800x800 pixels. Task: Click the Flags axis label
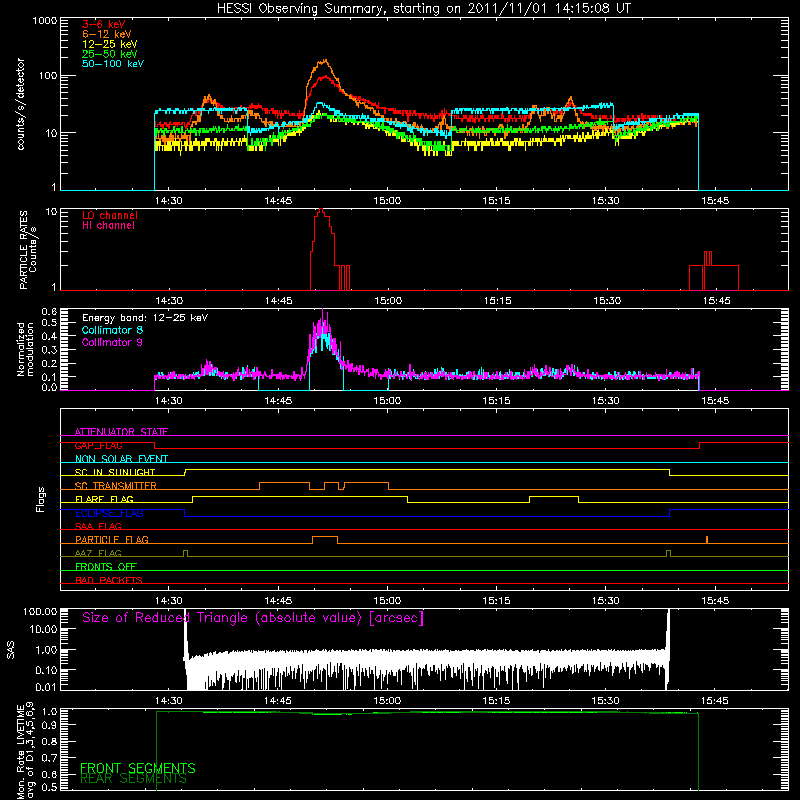pos(41,499)
